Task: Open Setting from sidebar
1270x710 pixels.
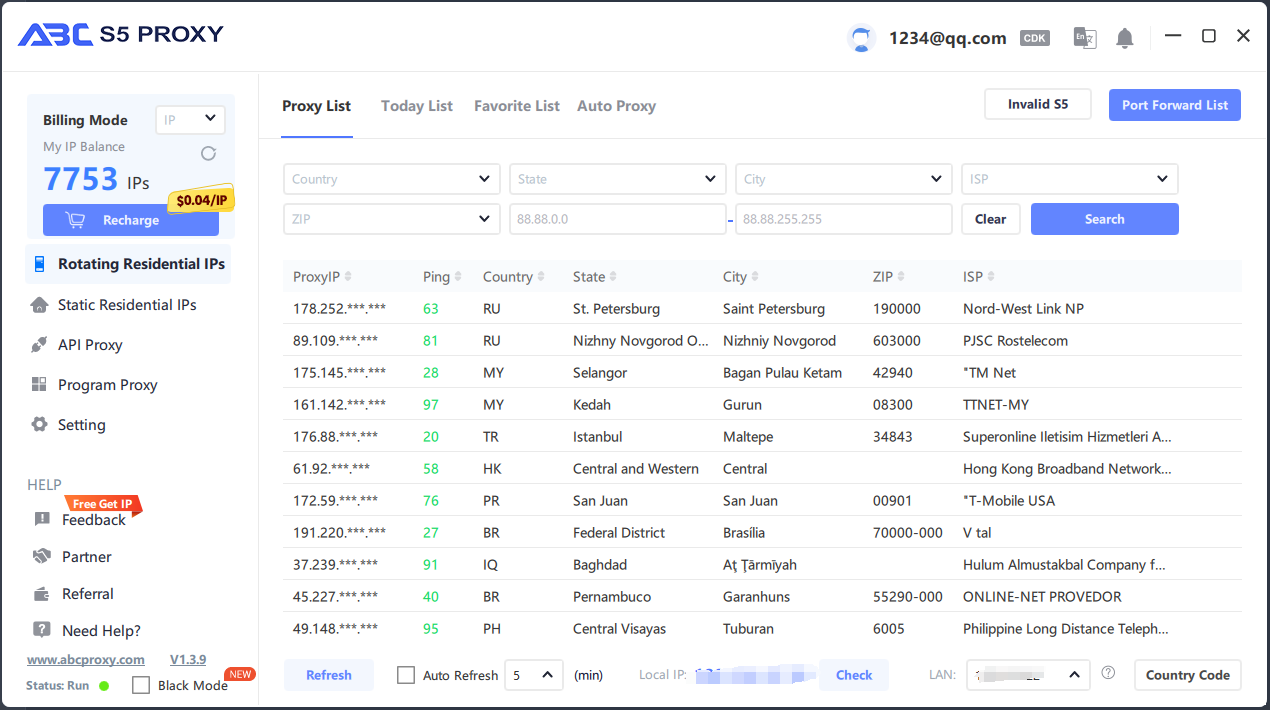Action: 81,425
